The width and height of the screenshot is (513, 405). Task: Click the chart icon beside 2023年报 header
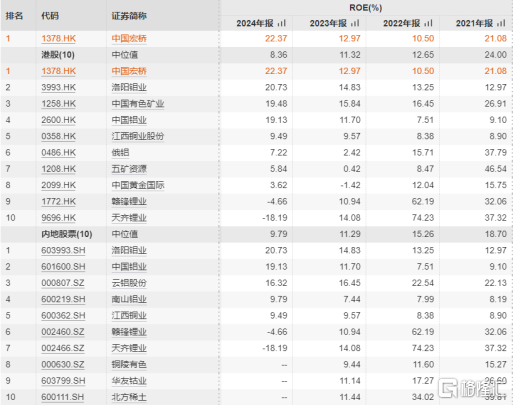point(355,23)
